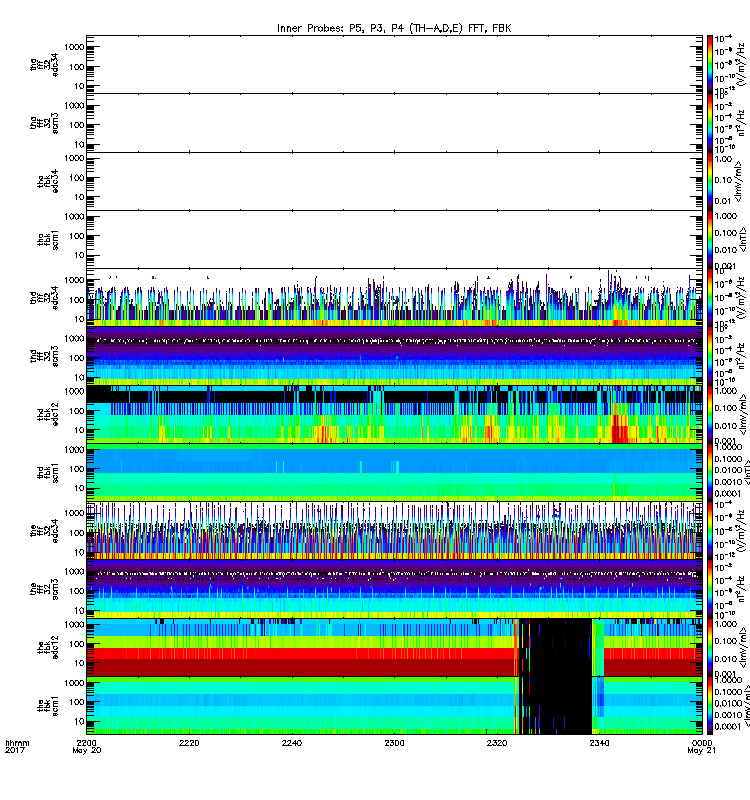
Task: Select the thd fbk scm1 spectrogram panel
Action: 394,472
